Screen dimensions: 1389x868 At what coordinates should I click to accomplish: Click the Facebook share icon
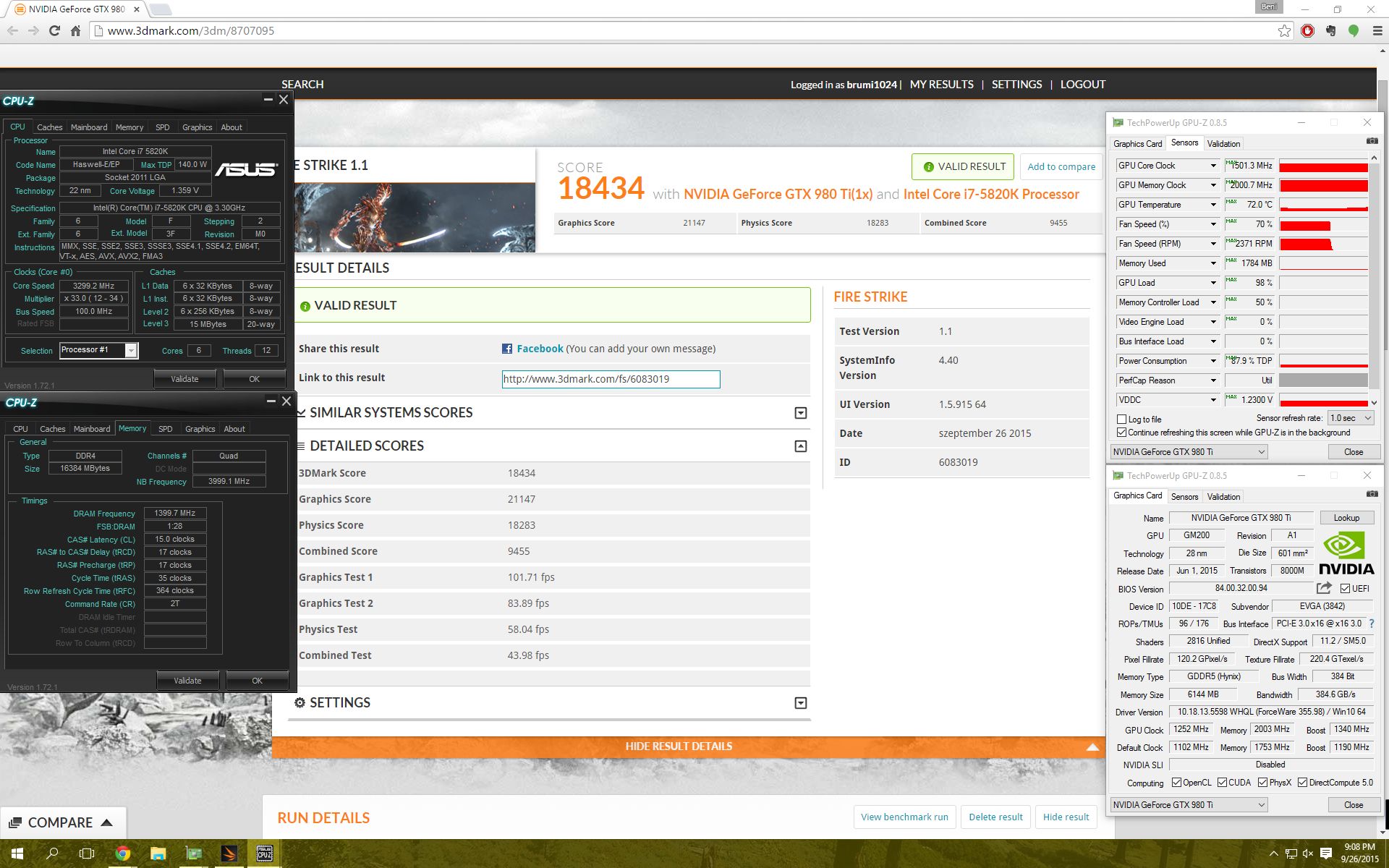point(507,349)
